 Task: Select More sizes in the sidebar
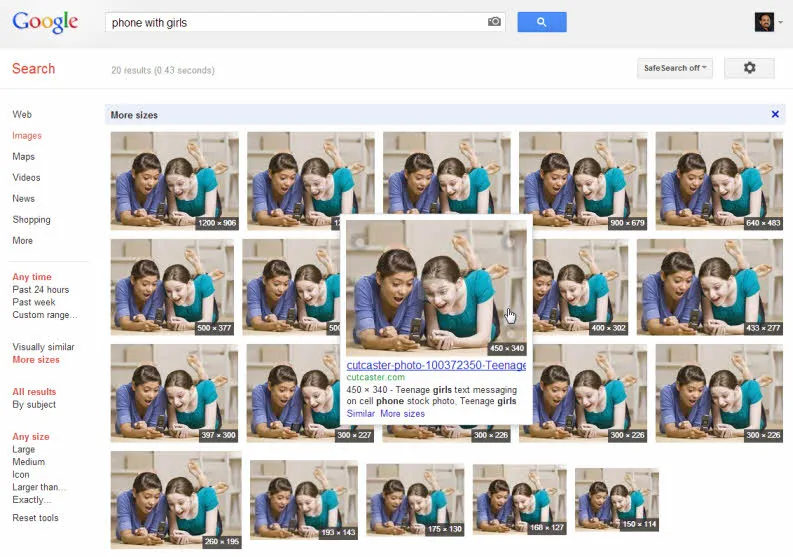tap(36, 360)
